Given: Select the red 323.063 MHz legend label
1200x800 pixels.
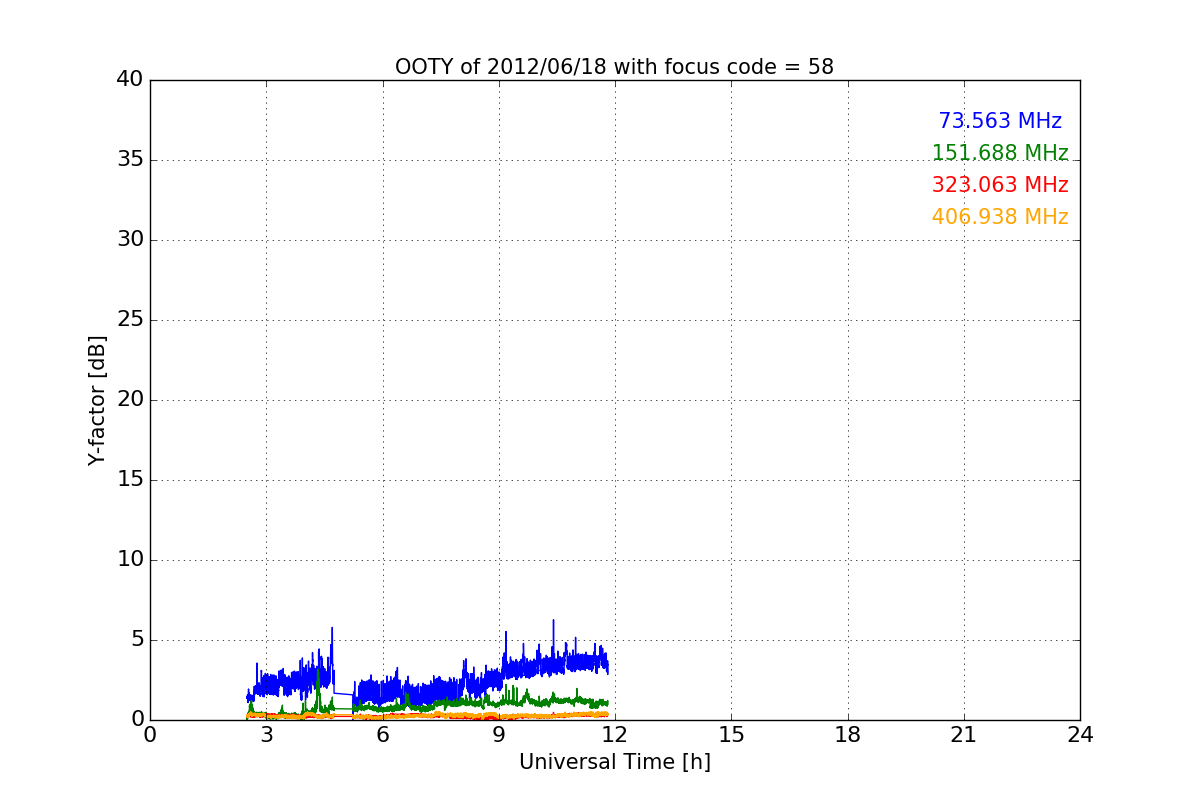Looking at the screenshot, I should [1000, 185].
